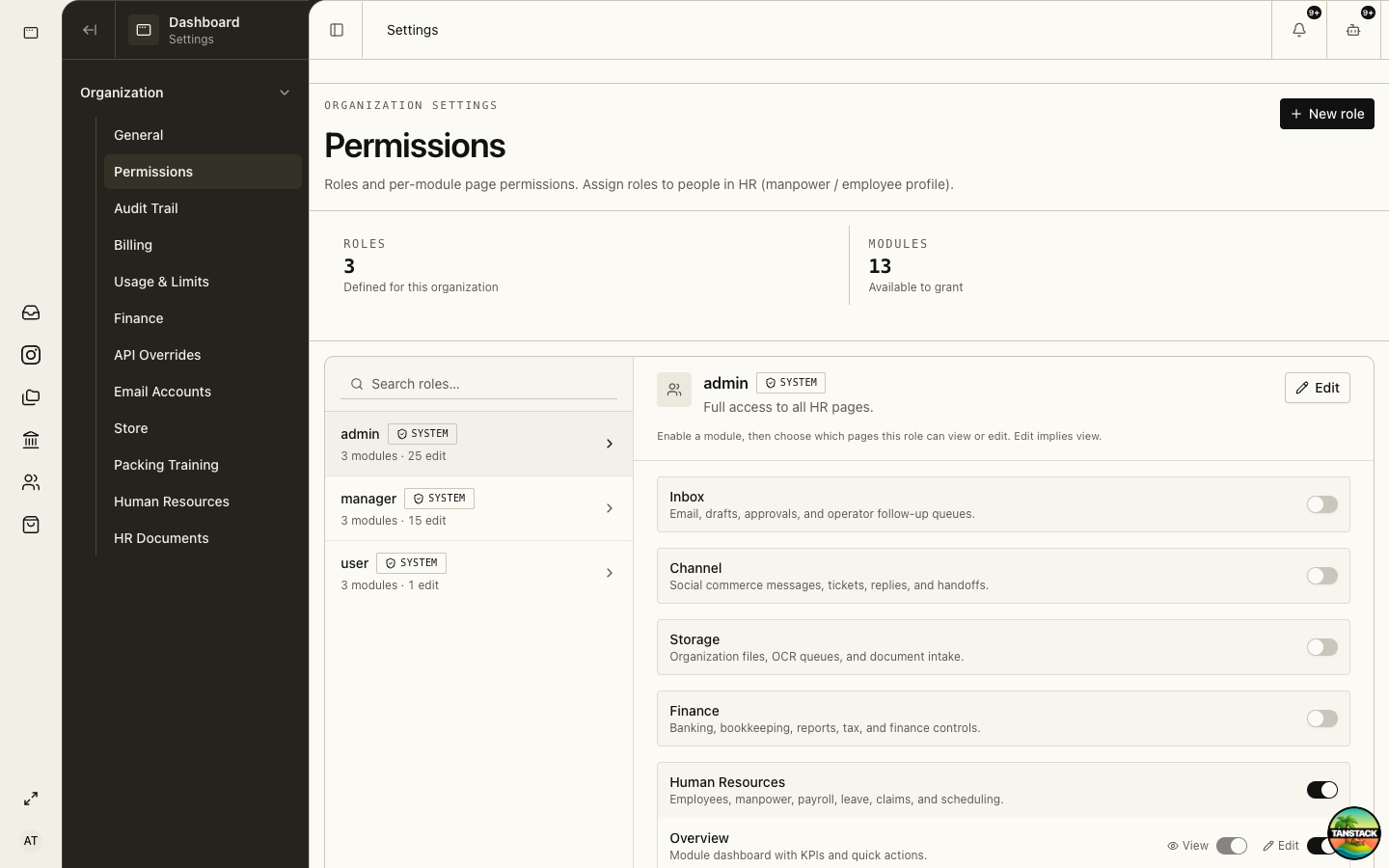
Task: Open HR Documents in sidebar
Action: pyautogui.click(x=203, y=538)
